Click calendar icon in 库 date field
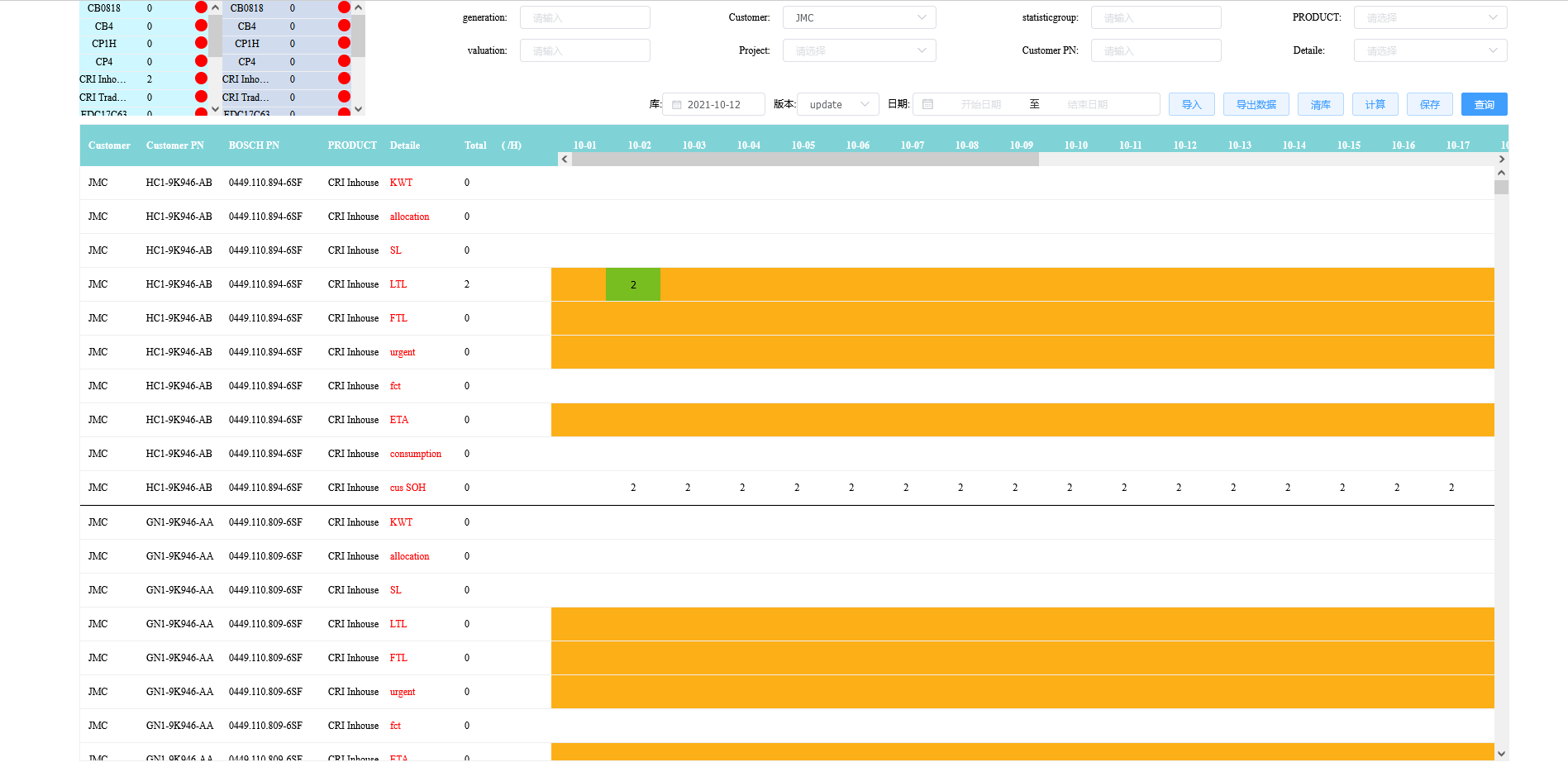The width and height of the screenshot is (1568, 767). click(676, 104)
